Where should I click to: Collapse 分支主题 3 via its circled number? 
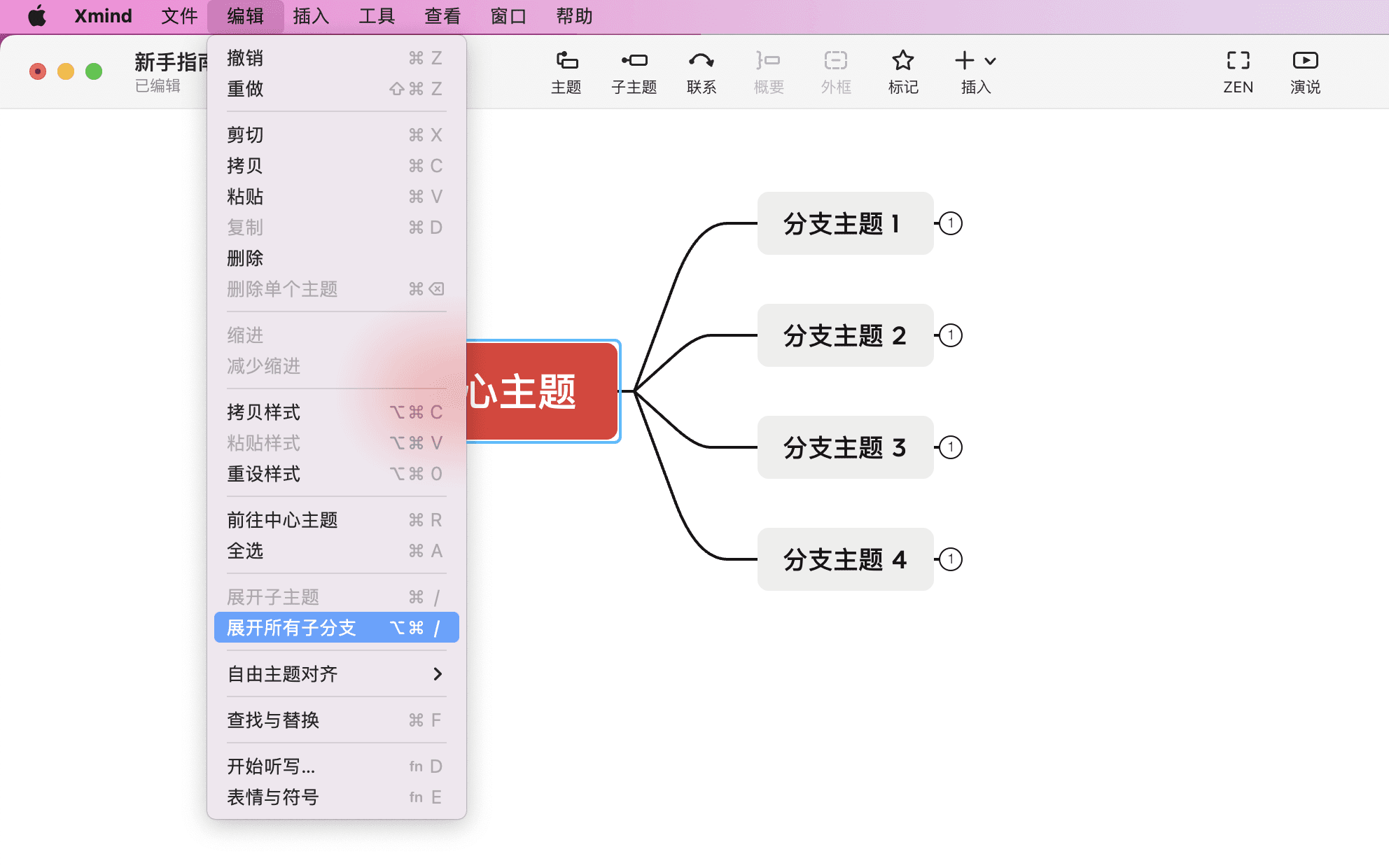click(951, 447)
